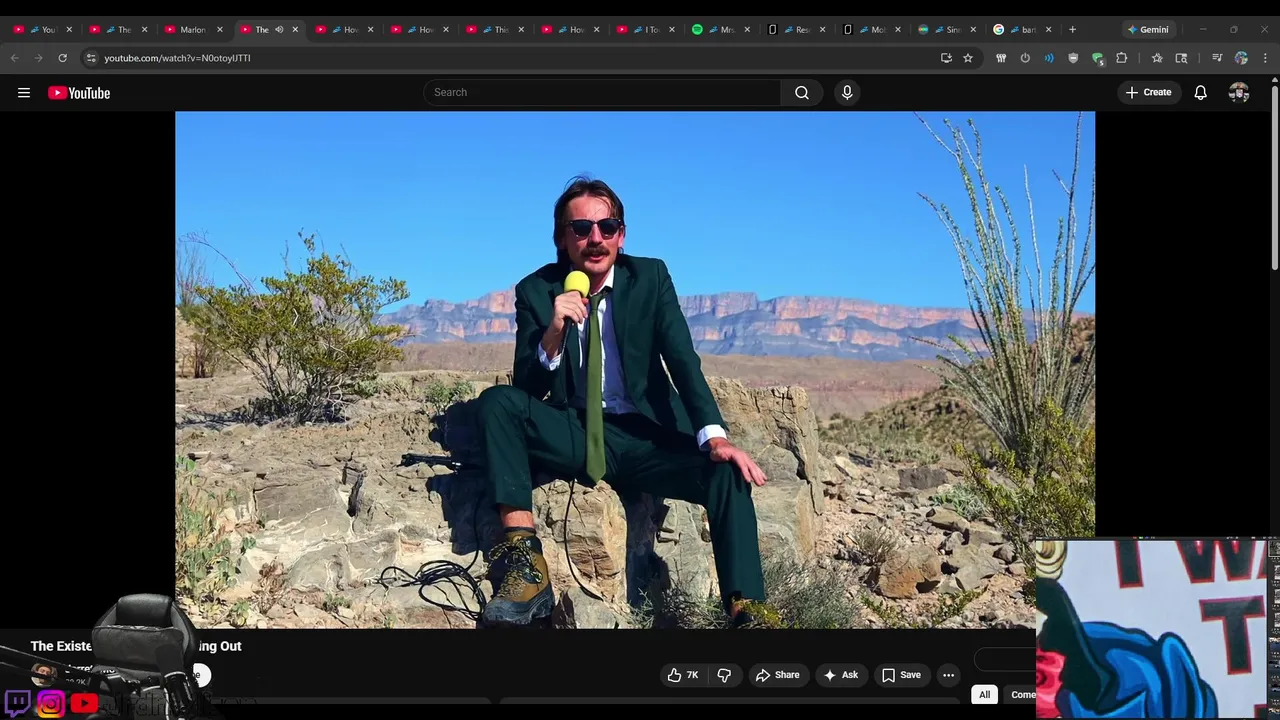Switch to the 'Marlon' tab
1280x720 pixels.
[193, 30]
